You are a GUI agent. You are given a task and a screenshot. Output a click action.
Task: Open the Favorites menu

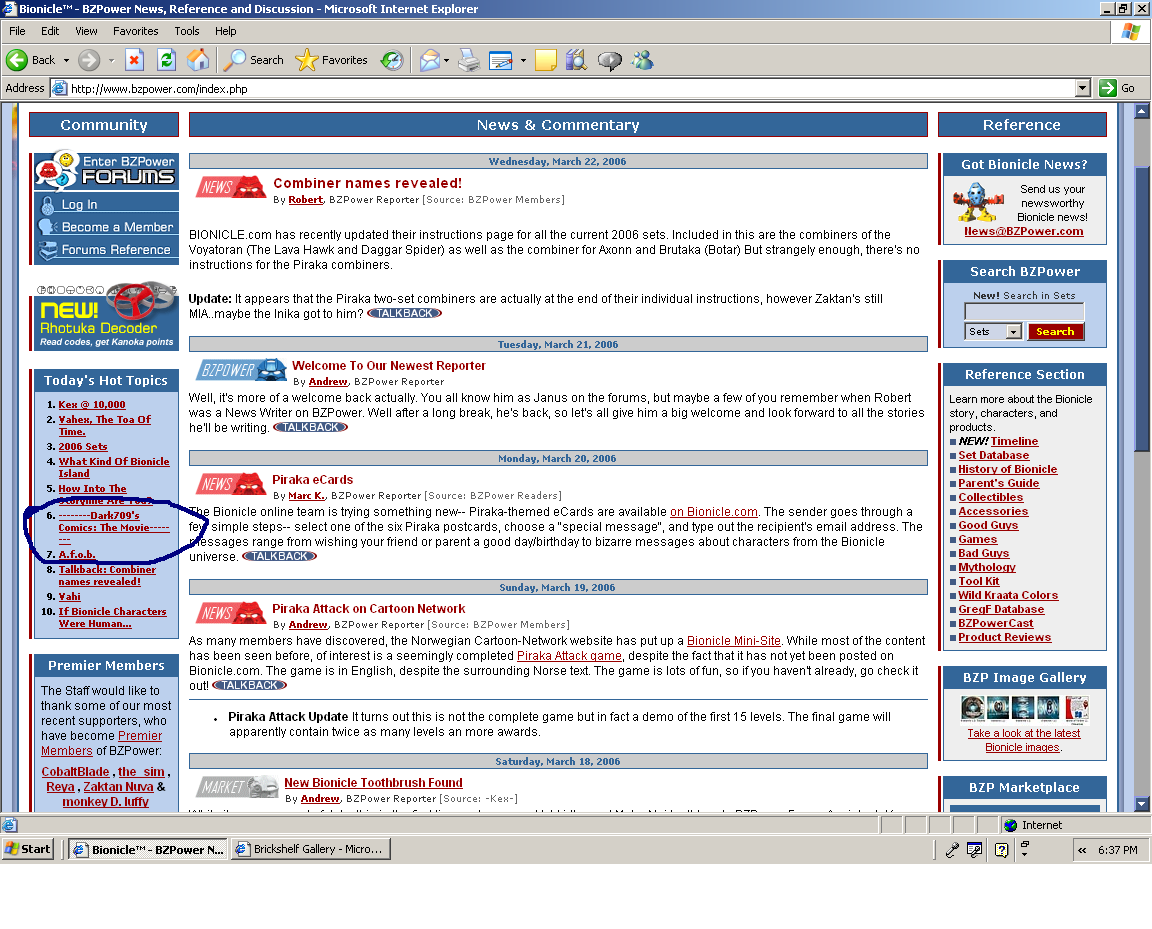pyautogui.click(x=135, y=31)
